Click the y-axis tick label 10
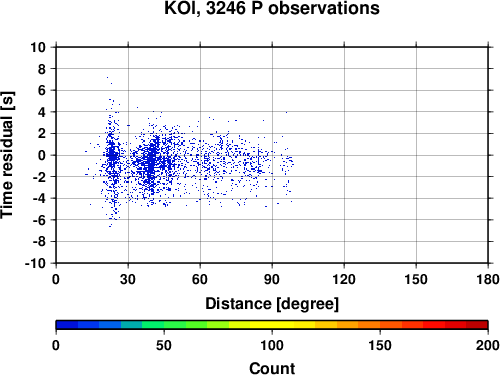The height and width of the screenshot is (375, 500). coord(38,47)
